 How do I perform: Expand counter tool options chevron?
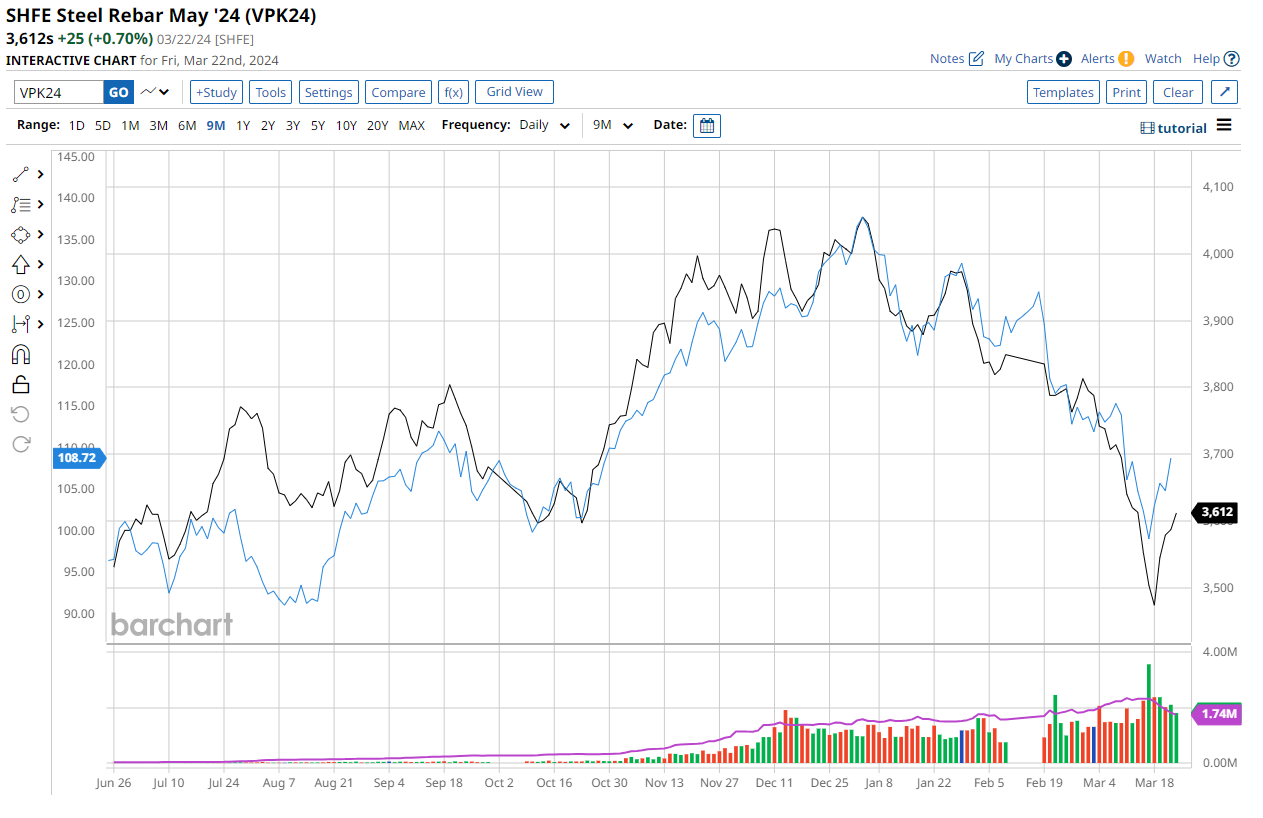(x=40, y=294)
